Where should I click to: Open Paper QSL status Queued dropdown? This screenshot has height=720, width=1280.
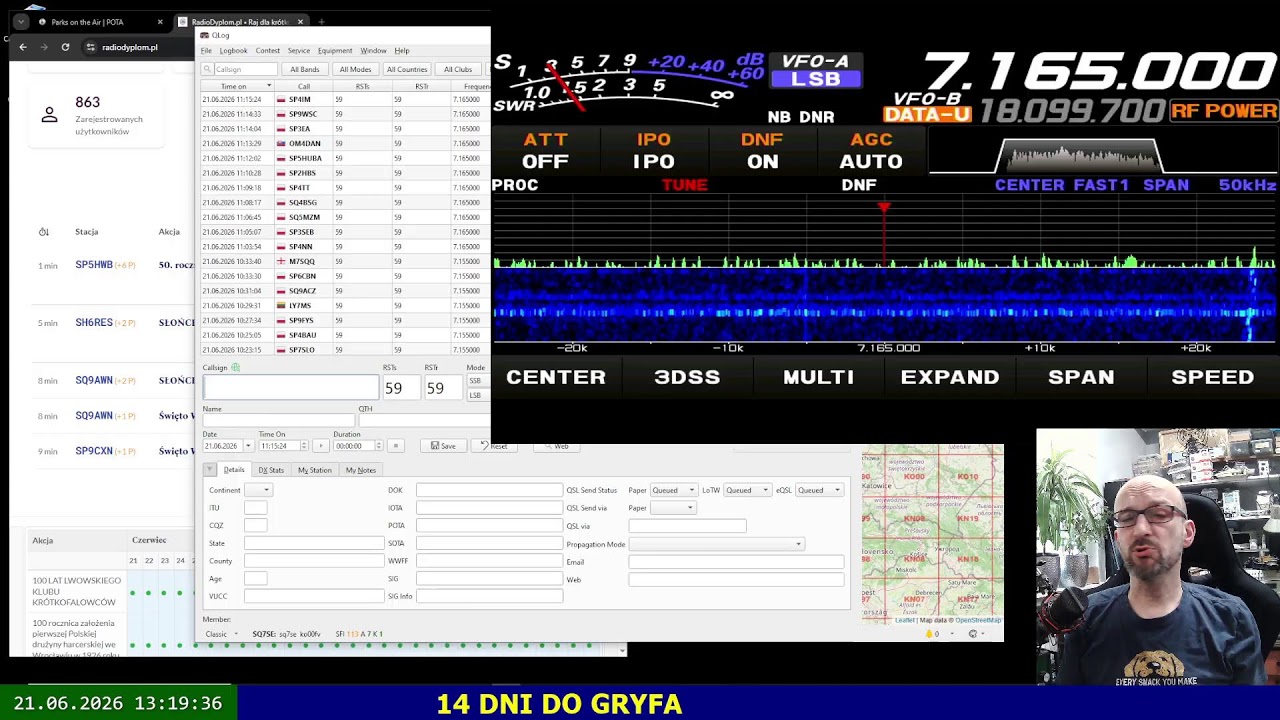coord(674,490)
